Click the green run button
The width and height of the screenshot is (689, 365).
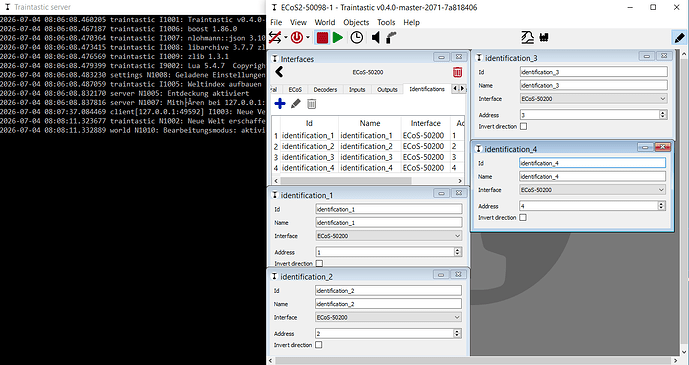tap(337, 38)
